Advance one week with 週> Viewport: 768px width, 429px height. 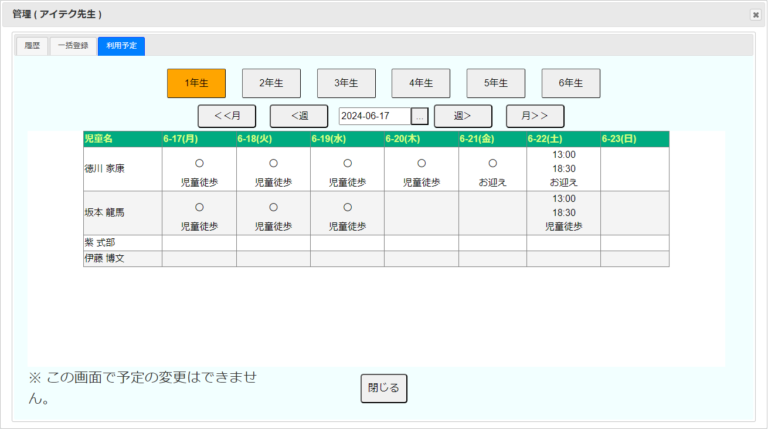point(462,116)
